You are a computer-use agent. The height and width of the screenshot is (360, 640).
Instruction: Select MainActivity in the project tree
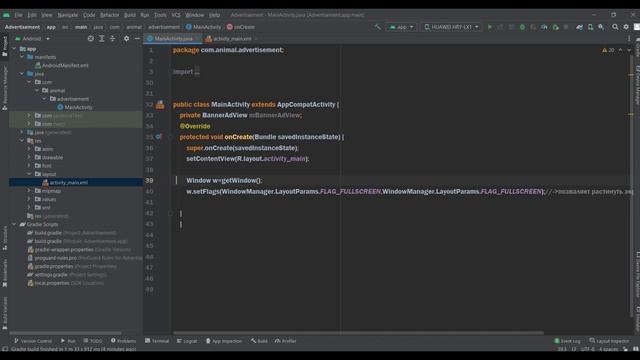(x=75, y=107)
